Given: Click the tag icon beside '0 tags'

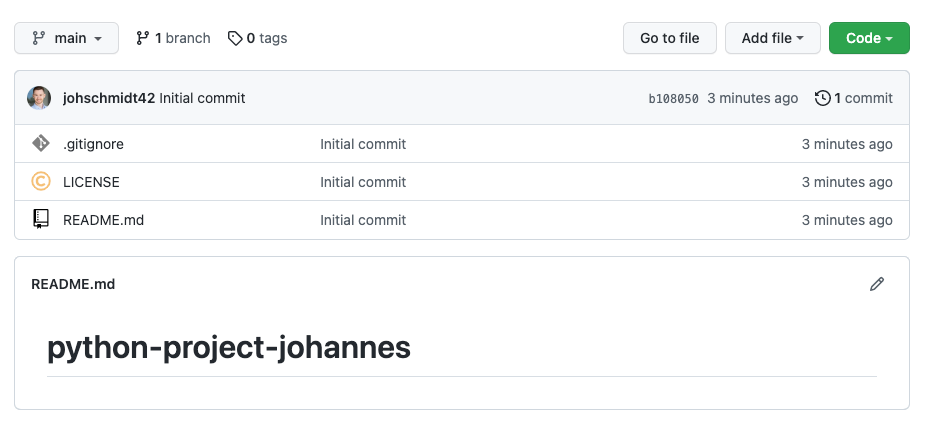Looking at the screenshot, I should (x=235, y=38).
